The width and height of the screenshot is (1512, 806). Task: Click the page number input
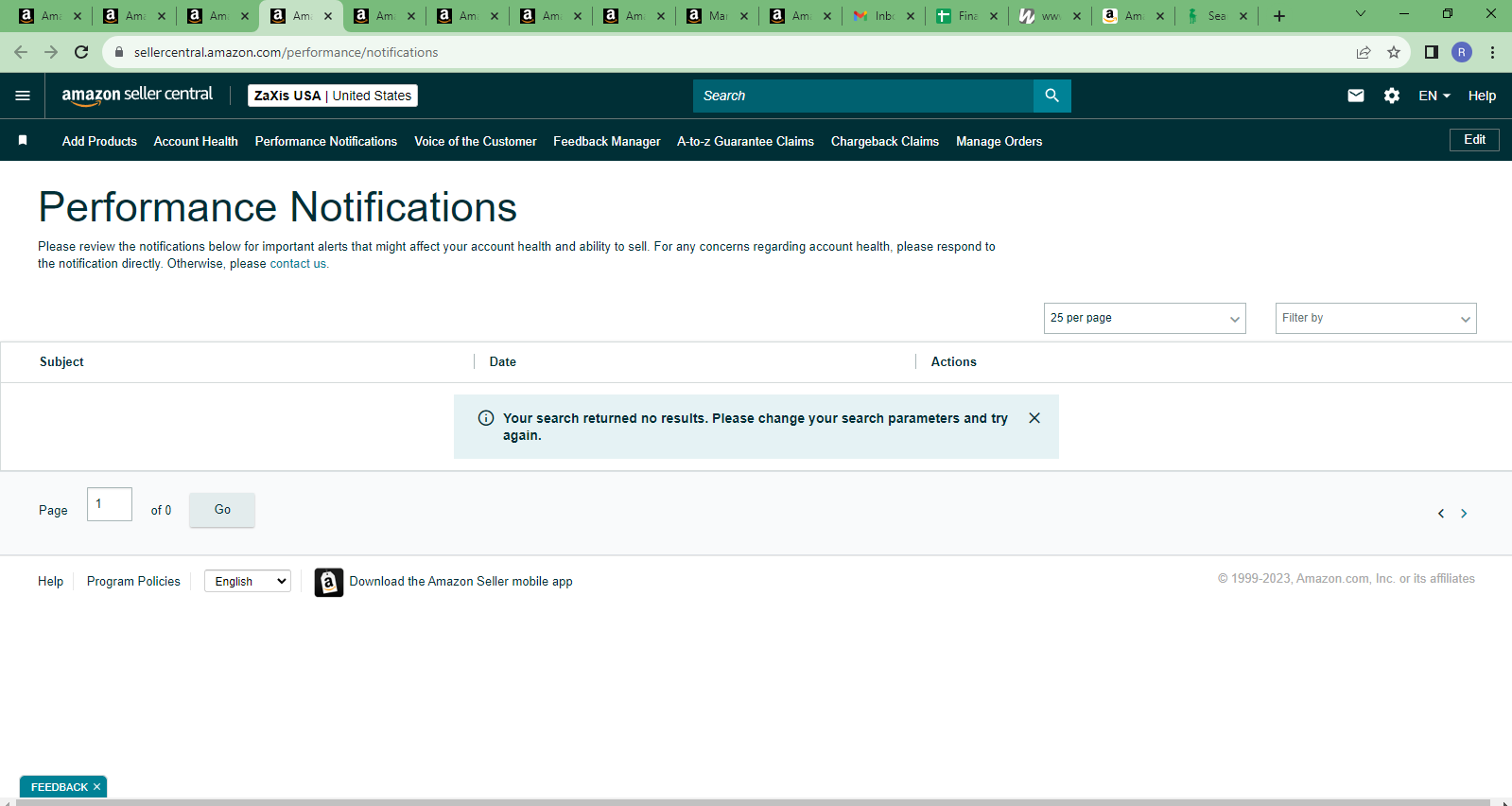pyautogui.click(x=110, y=504)
